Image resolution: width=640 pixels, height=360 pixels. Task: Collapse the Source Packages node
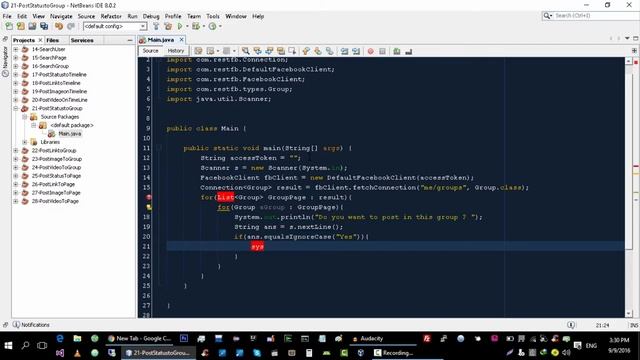coord(24,117)
